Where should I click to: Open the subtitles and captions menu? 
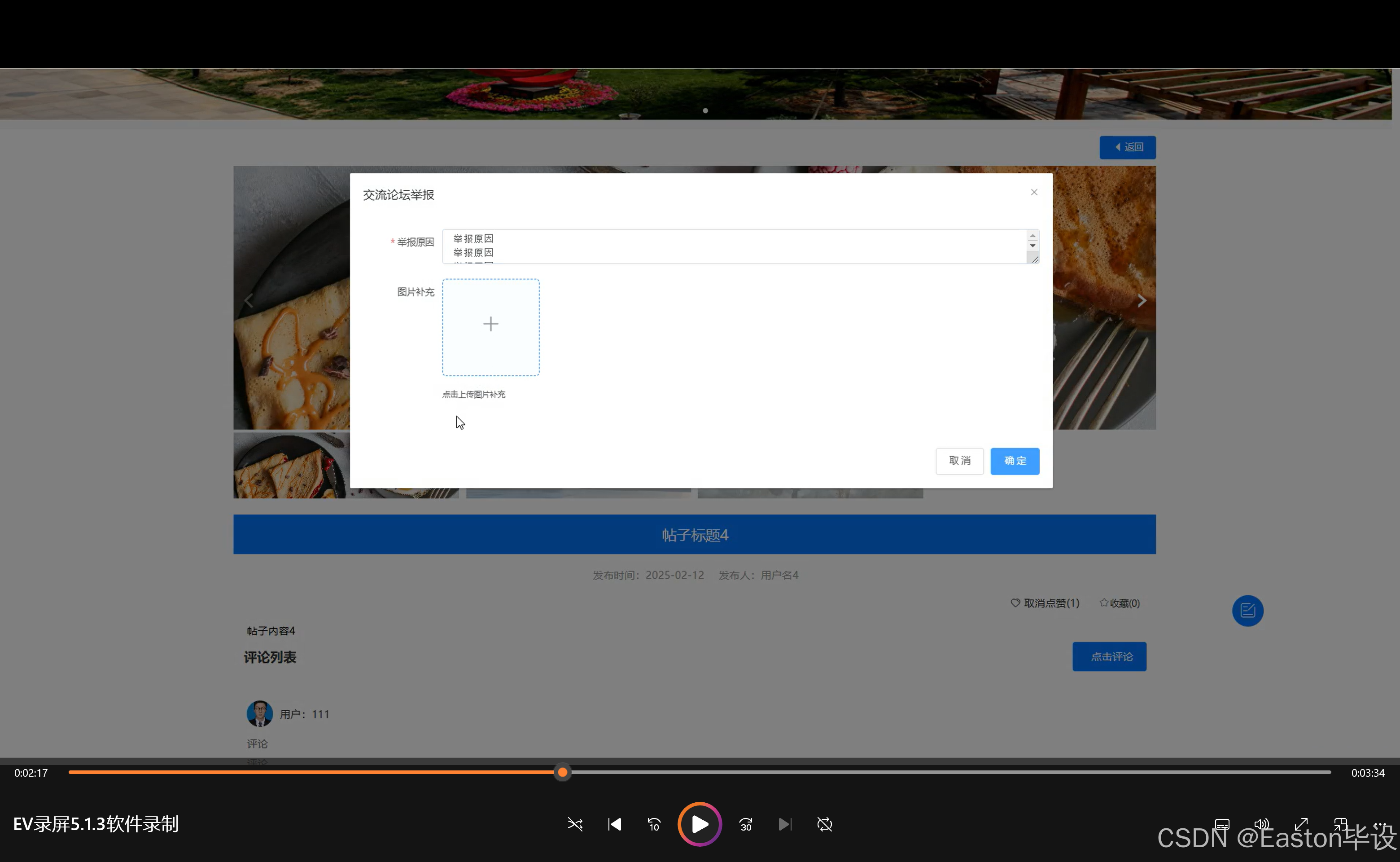tap(1222, 824)
